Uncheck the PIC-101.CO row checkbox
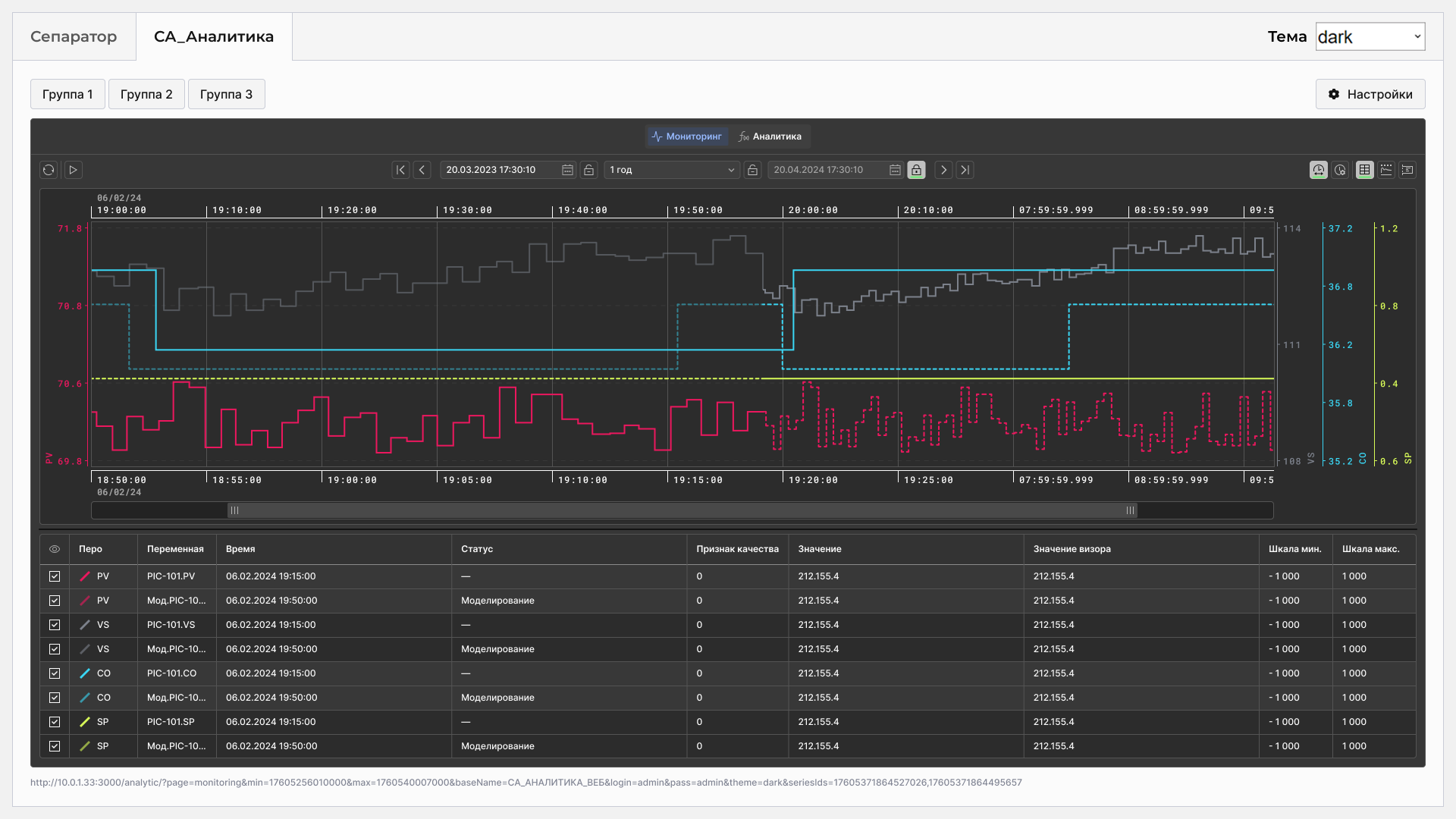Image resolution: width=1456 pixels, height=819 pixels. click(55, 673)
